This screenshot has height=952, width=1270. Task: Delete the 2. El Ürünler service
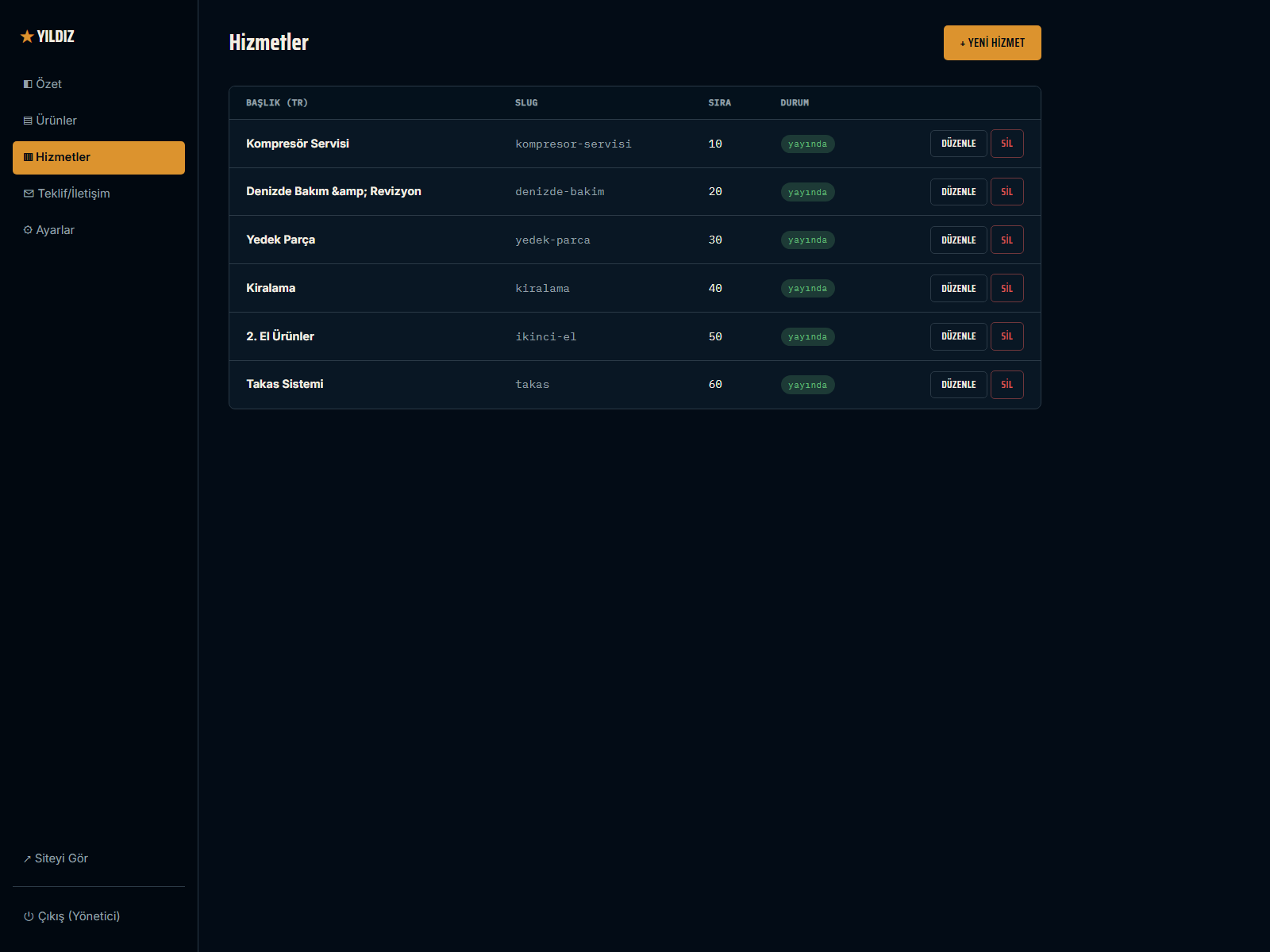1006,336
